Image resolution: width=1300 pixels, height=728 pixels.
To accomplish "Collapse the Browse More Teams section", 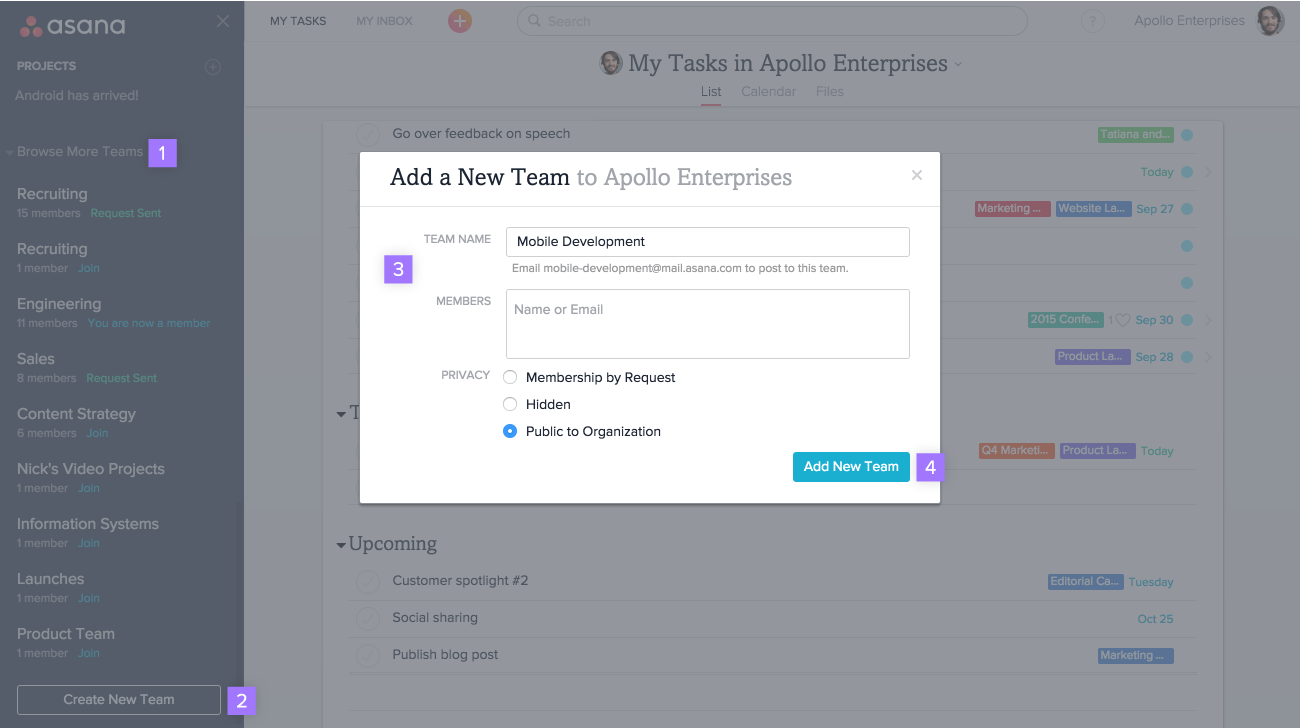I will click(x=11, y=151).
